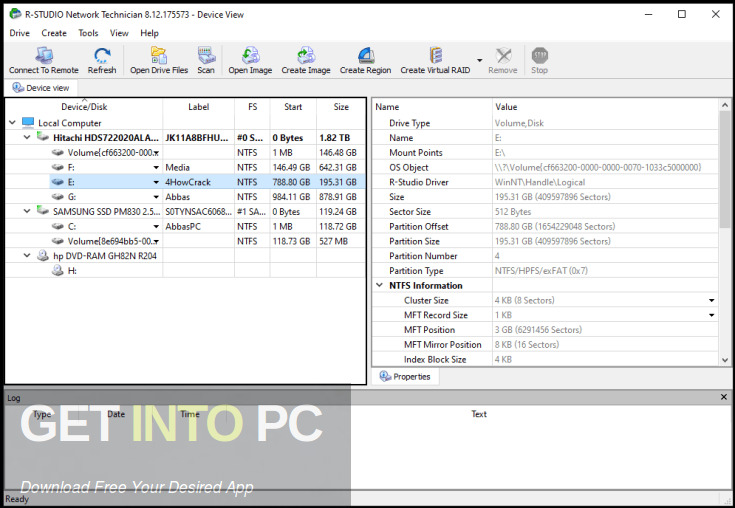735x508 pixels.
Task: Close the Log panel
Action: point(724,397)
